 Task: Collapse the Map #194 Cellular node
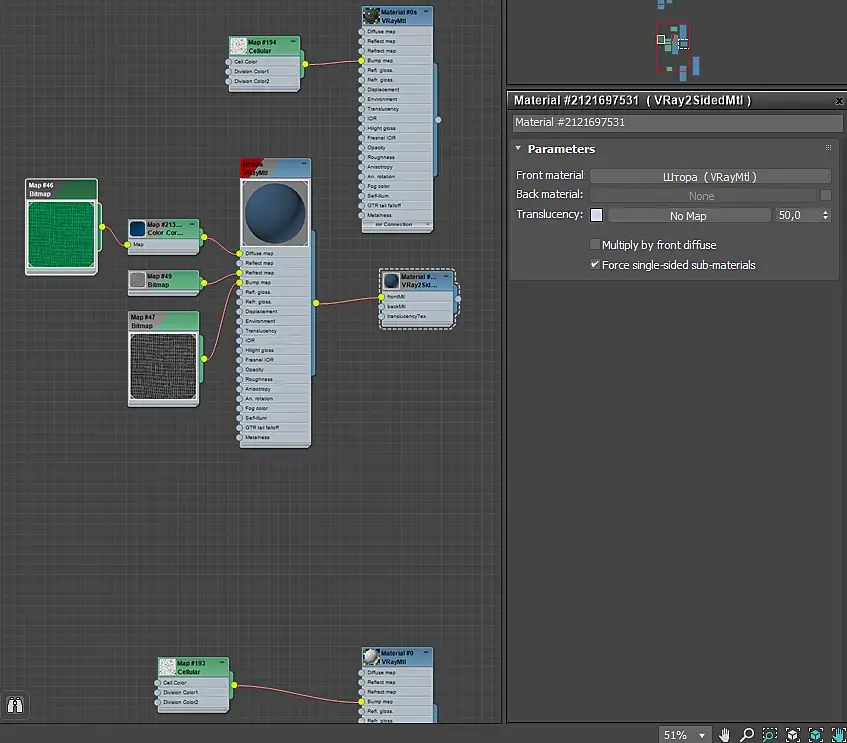click(x=293, y=41)
